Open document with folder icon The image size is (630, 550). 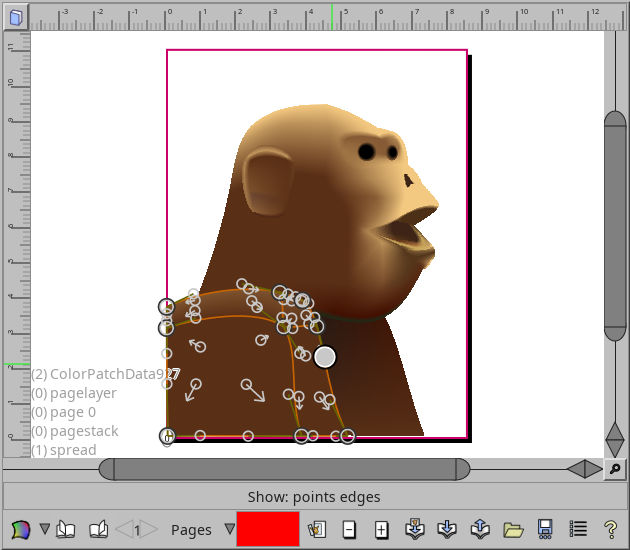click(x=513, y=530)
